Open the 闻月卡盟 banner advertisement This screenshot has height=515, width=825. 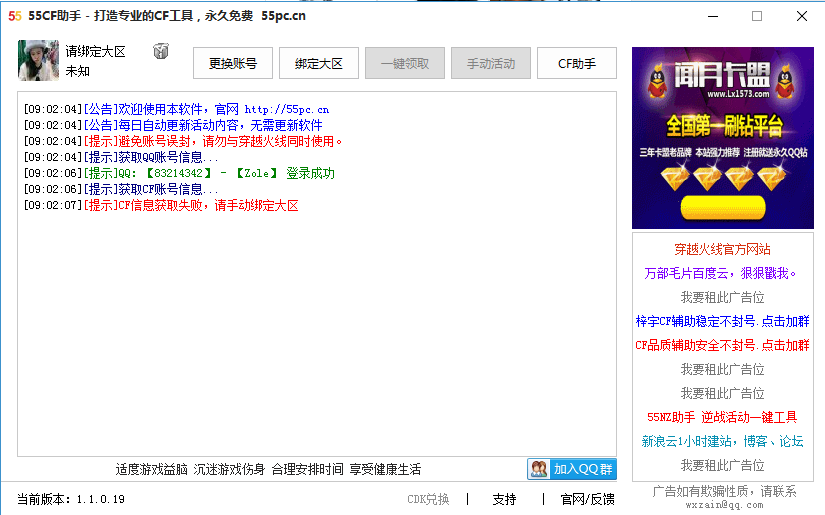[x=722, y=138]
